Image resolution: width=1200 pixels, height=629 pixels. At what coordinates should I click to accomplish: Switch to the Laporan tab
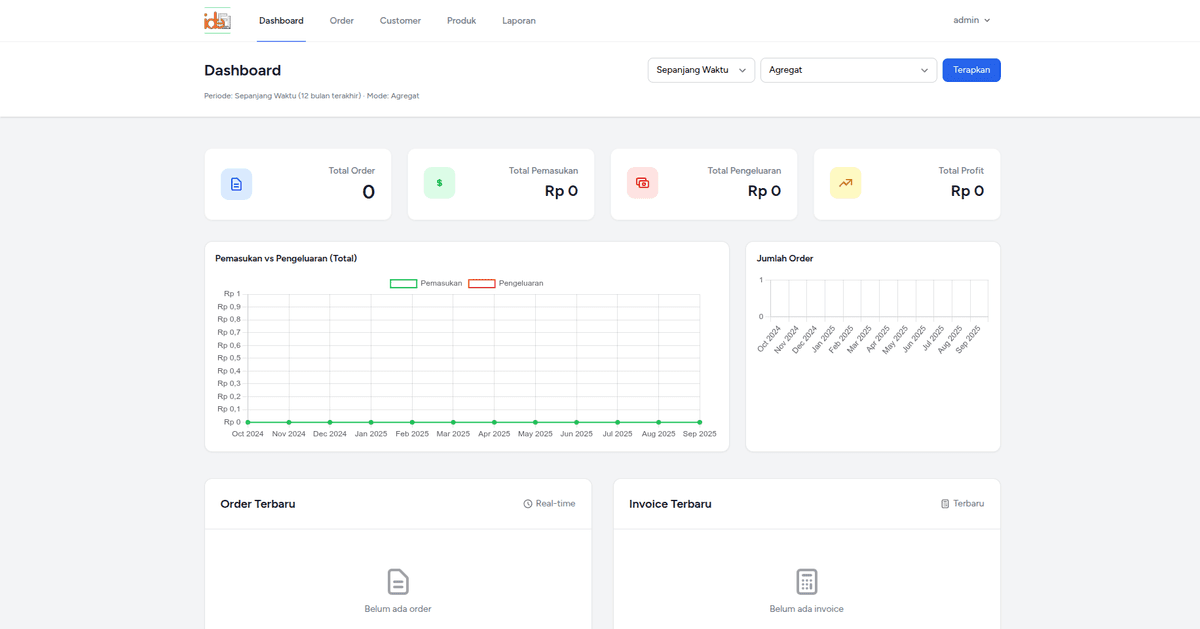(x=519, y=20)
